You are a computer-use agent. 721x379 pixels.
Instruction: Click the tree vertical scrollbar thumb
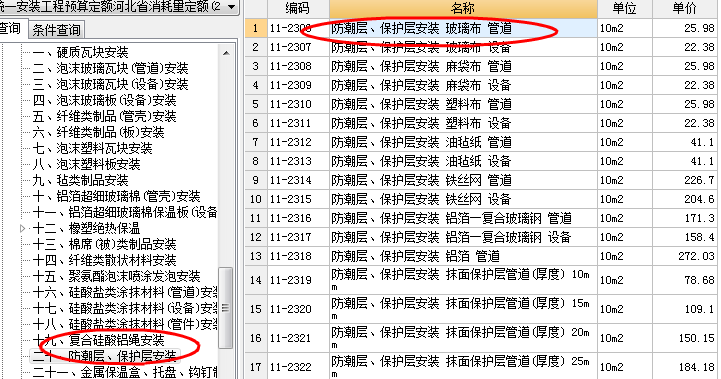pos(225,308)
